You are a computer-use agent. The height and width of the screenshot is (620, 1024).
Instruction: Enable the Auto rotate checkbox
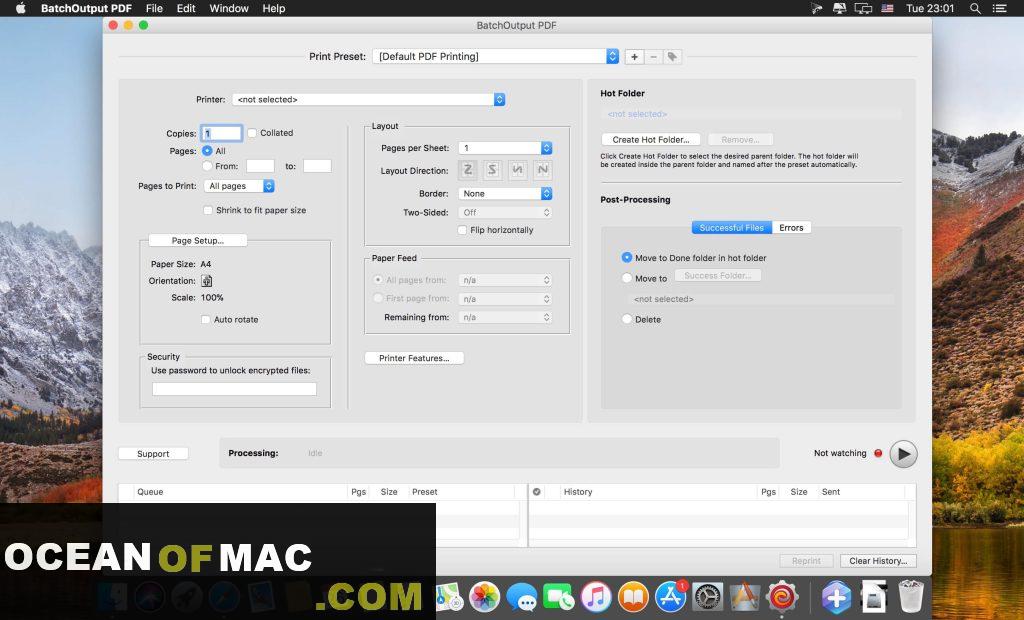pos(206,319)
